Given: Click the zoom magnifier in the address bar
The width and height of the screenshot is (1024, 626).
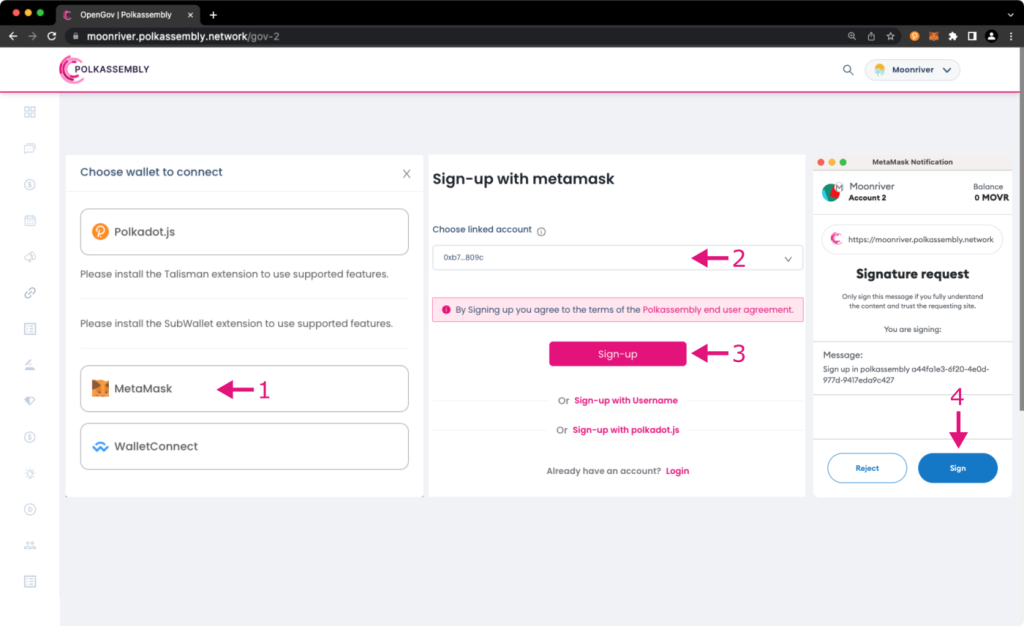Looking at the screenshot, I should click(852, 37).
